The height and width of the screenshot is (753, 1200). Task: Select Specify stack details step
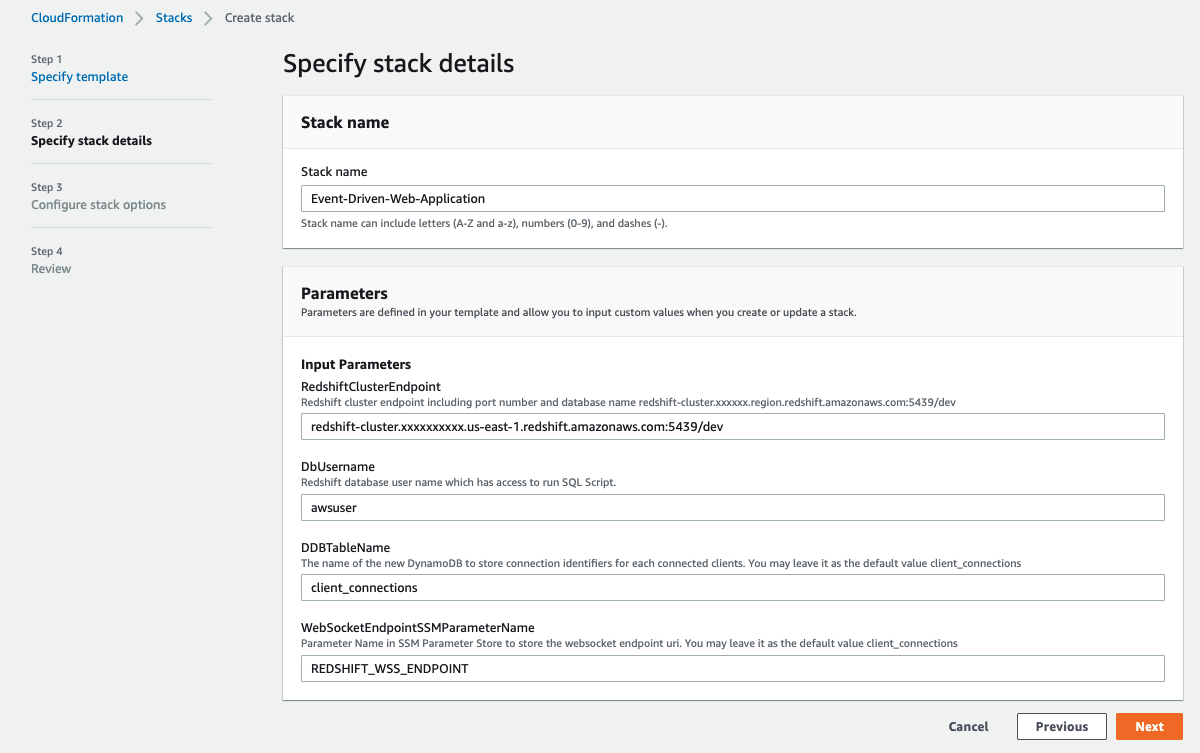(91, 141)
